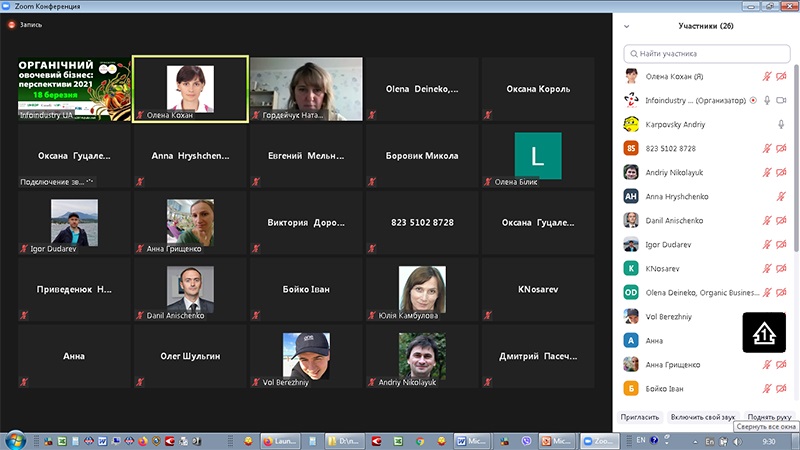The width and height of the screenshot is (800, 450).
Task: Select the Оксана Король video tile
Action: (538, 89)
